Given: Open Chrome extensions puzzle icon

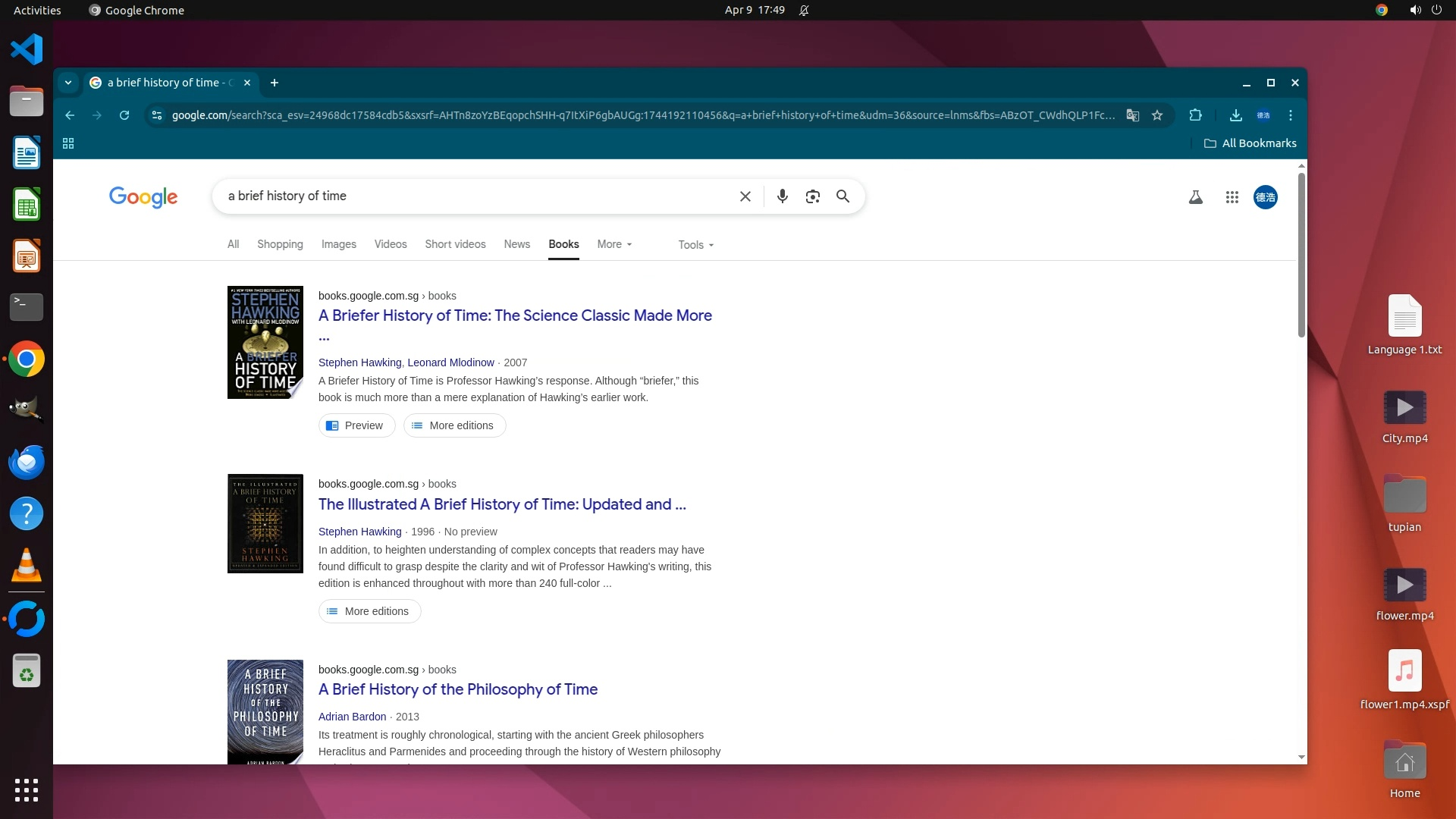Looking at the screenshot, I should (1195, 115).
